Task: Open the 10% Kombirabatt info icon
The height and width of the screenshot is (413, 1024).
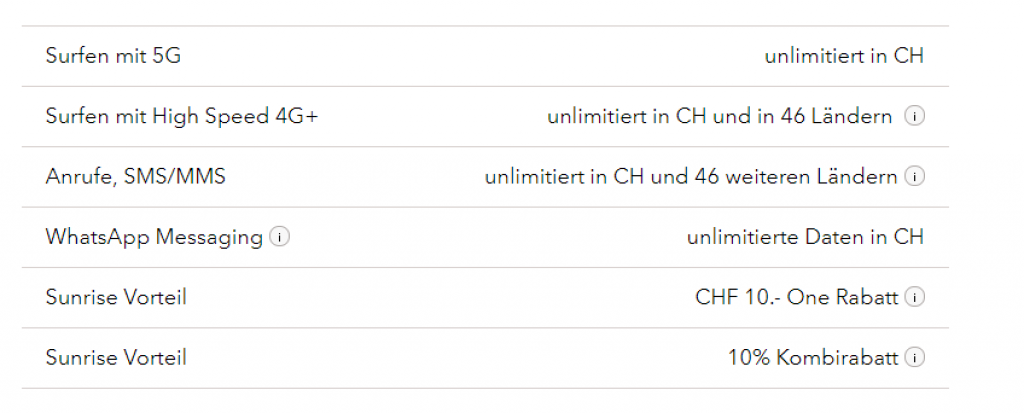Action: pos(914,357)
